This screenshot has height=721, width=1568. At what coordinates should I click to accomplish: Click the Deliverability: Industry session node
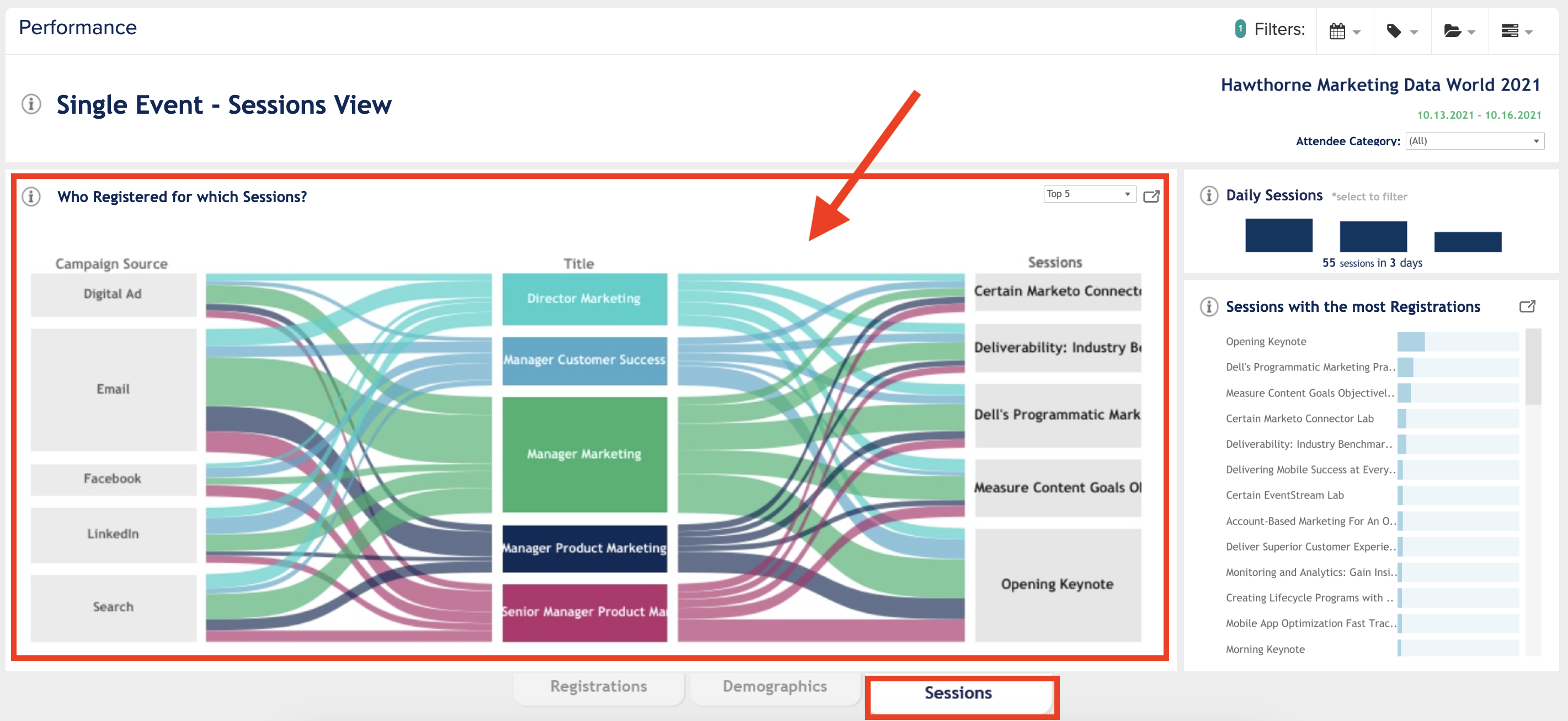pos(1058,348)
